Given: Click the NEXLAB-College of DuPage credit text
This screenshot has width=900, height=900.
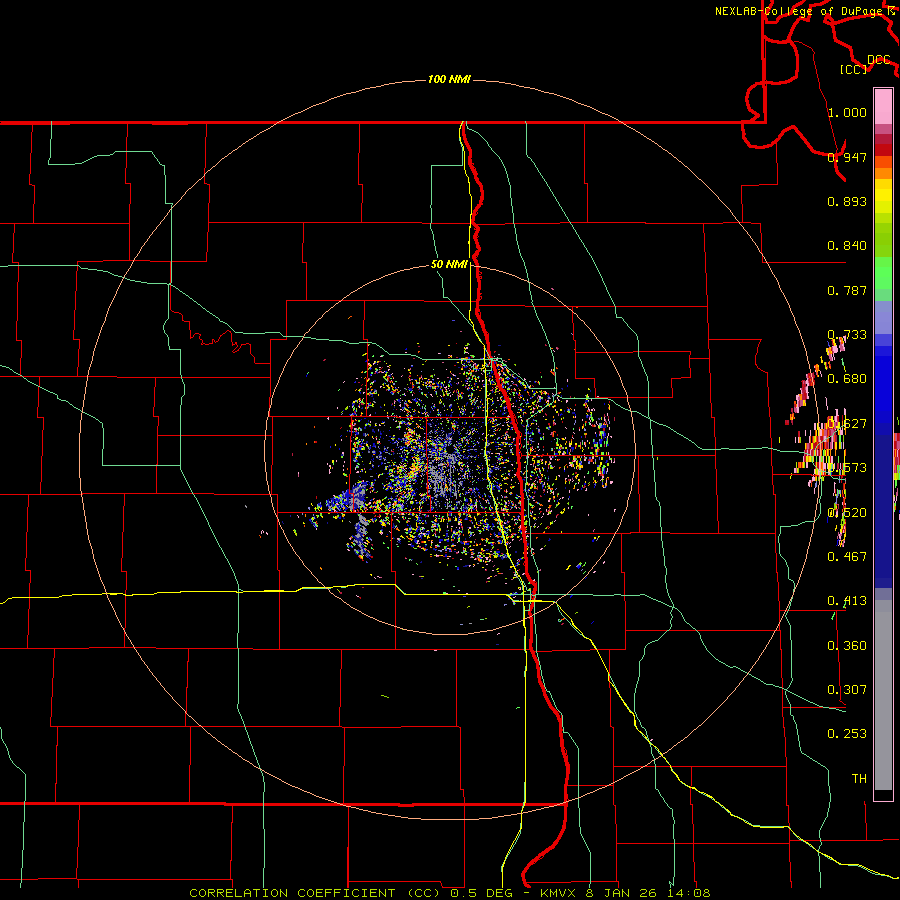Looking at the screenshot, I should [x=800, y=11].
